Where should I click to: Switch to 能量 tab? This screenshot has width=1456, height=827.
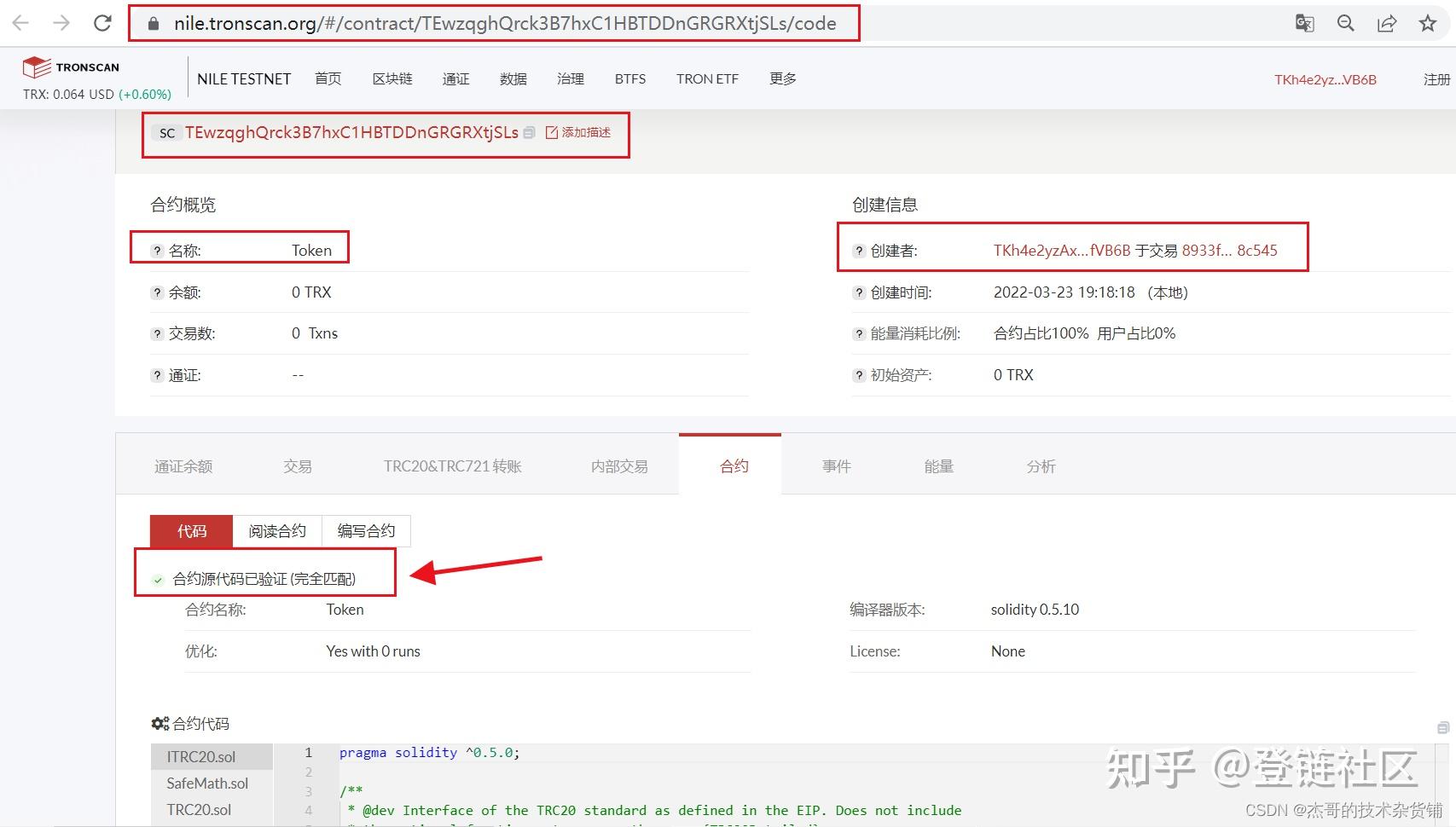coord(939,466)
